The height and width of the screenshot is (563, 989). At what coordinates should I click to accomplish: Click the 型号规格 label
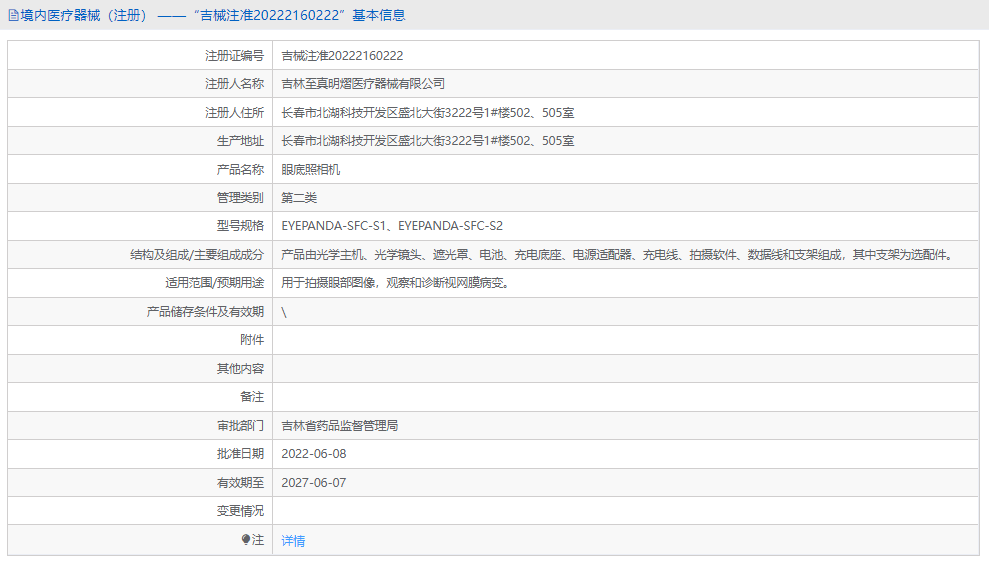pos(240,226)
